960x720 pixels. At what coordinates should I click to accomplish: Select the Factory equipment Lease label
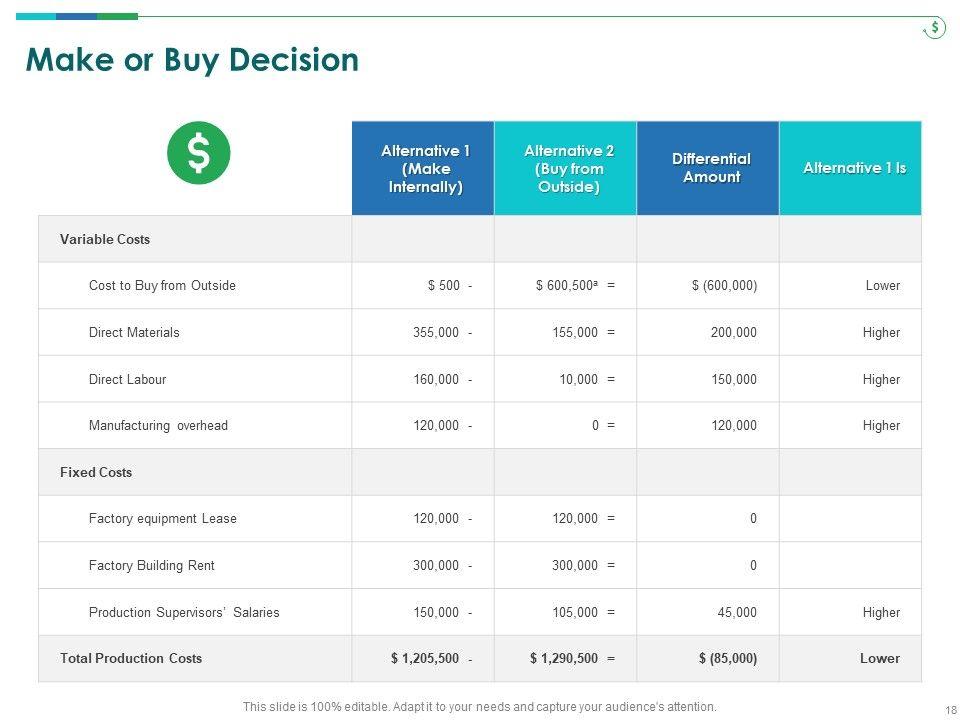tap(162, 519)
